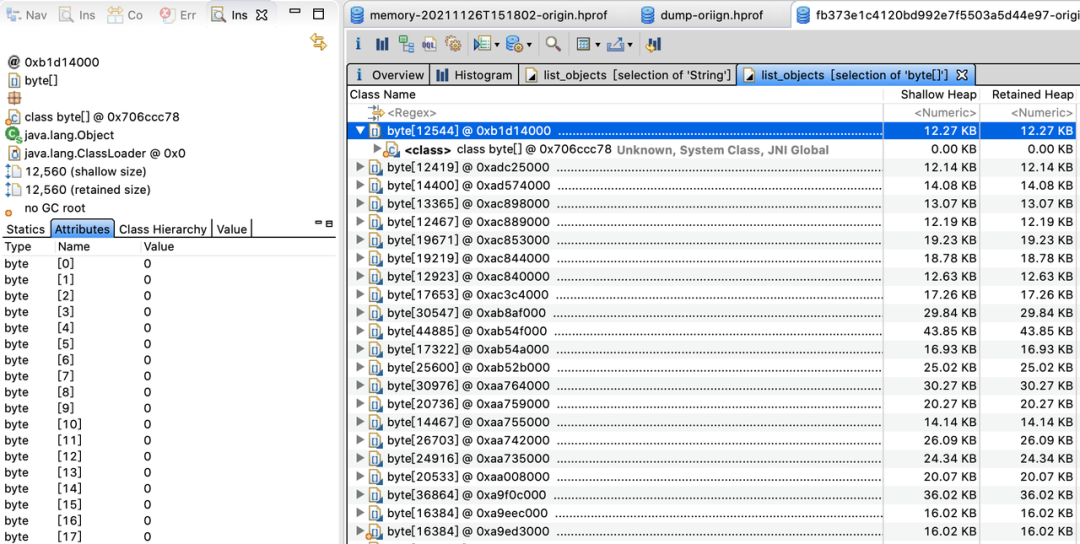Viewport: 1080px width, 544px height.
Task: Expand the byte[12419] @ 0xadc25000 row
Action: (x=360, y=167)
